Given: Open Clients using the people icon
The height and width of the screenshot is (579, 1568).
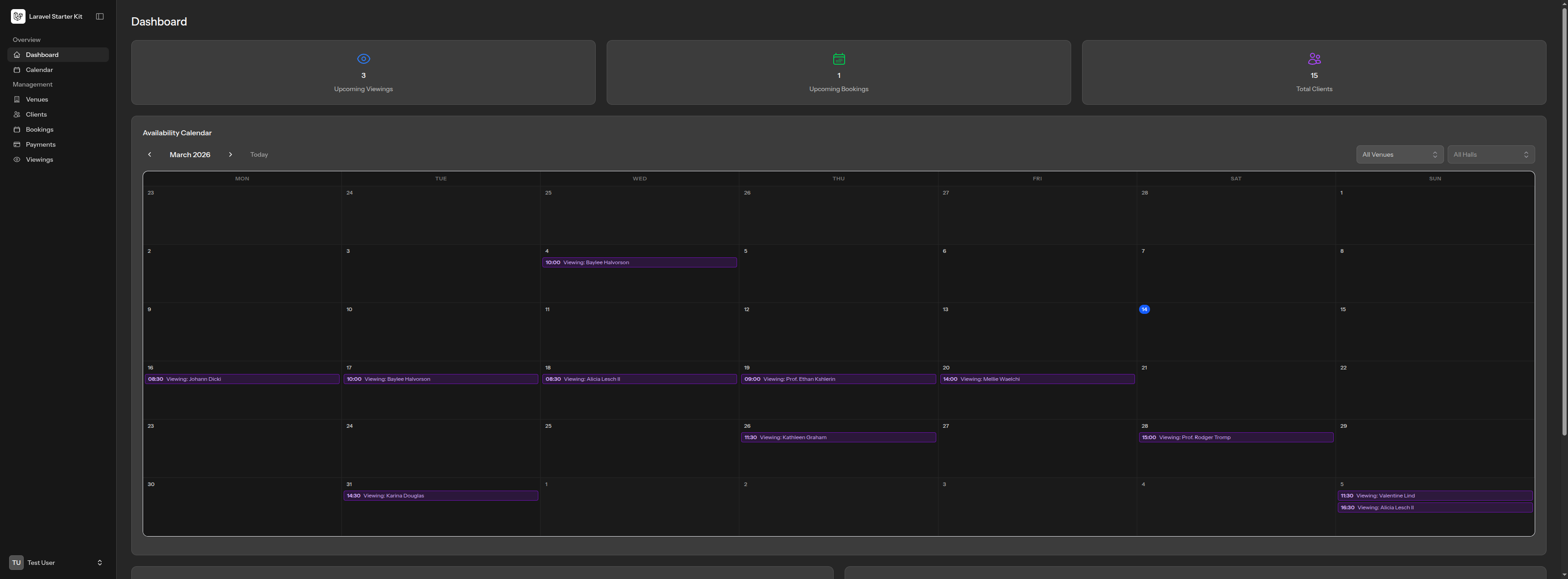Looking at the screenshot, I should coord(18,114).
